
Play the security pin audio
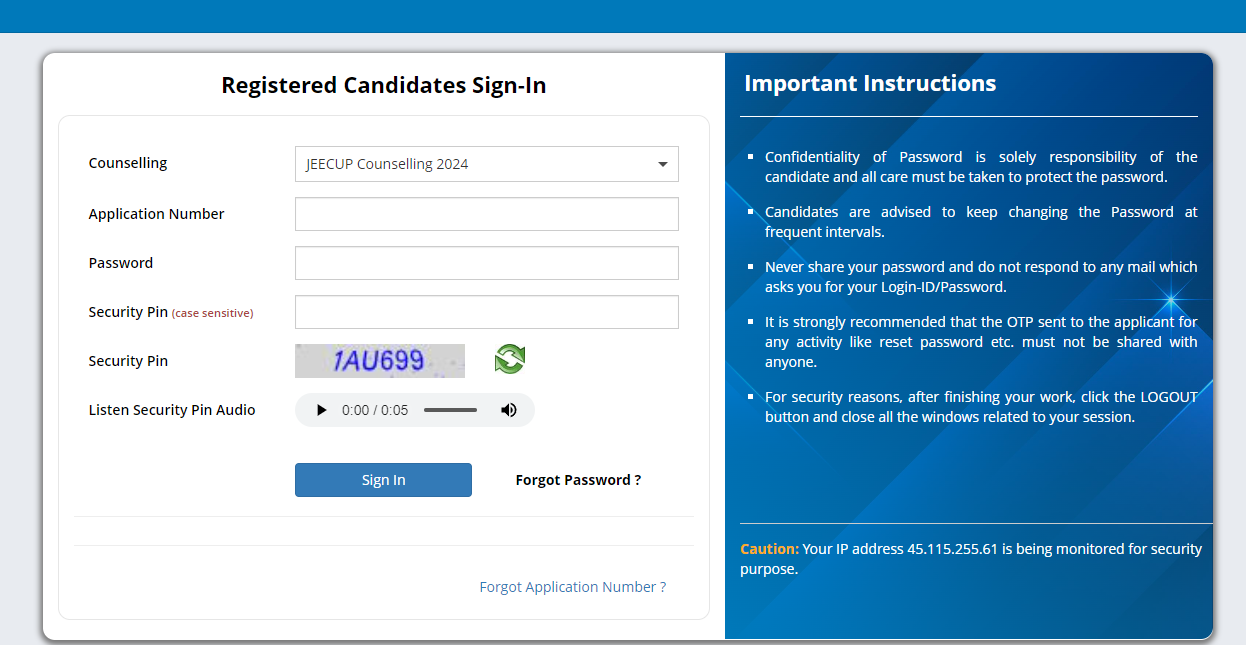click(x=321, y=410)
